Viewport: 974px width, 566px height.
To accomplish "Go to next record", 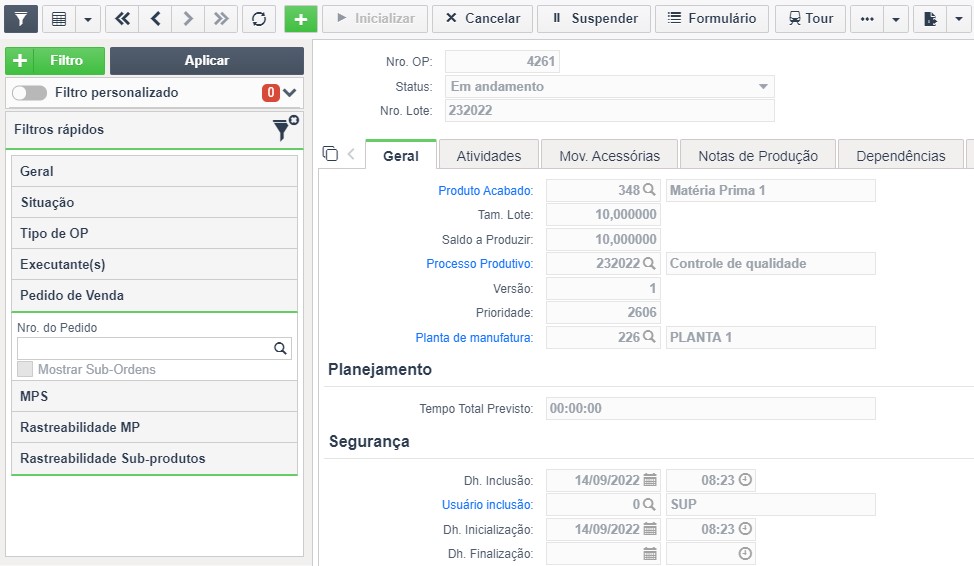I will pyautogui.click(x=188, y=19).
